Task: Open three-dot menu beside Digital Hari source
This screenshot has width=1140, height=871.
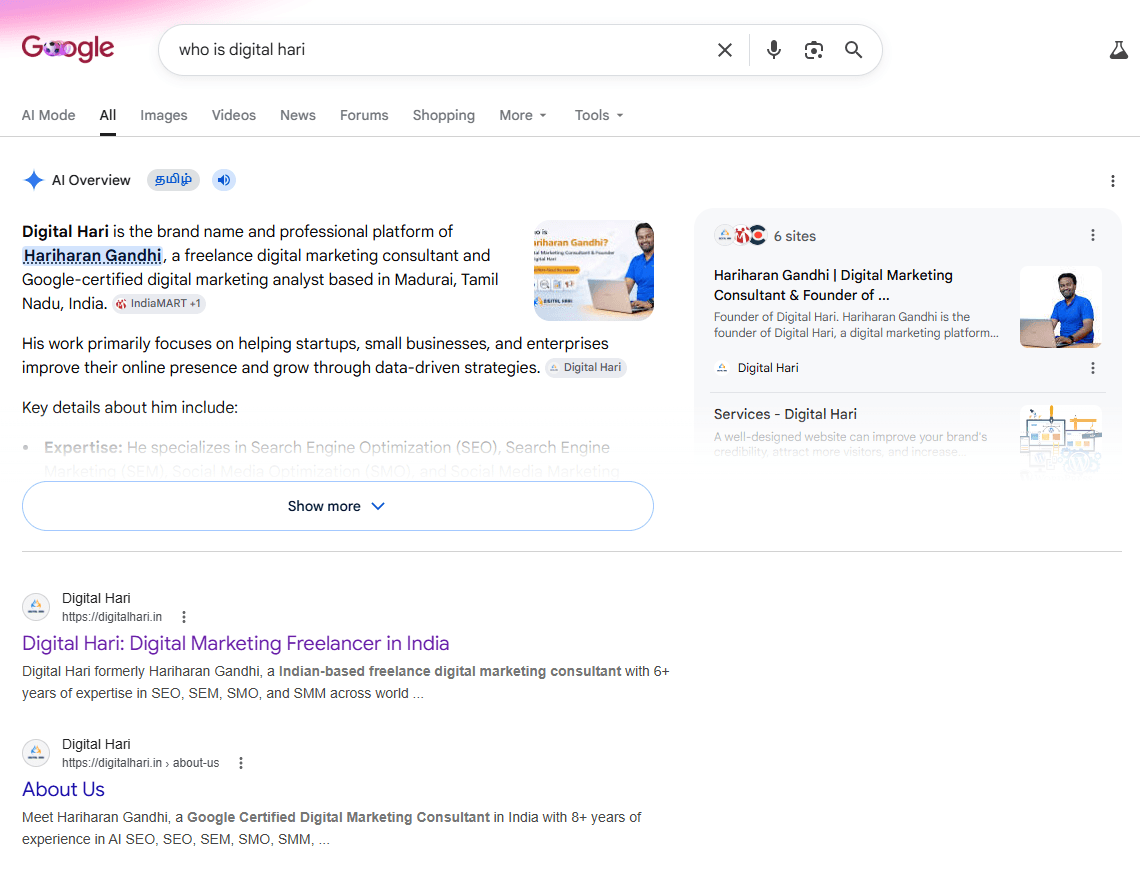Action: (1092, 368)
